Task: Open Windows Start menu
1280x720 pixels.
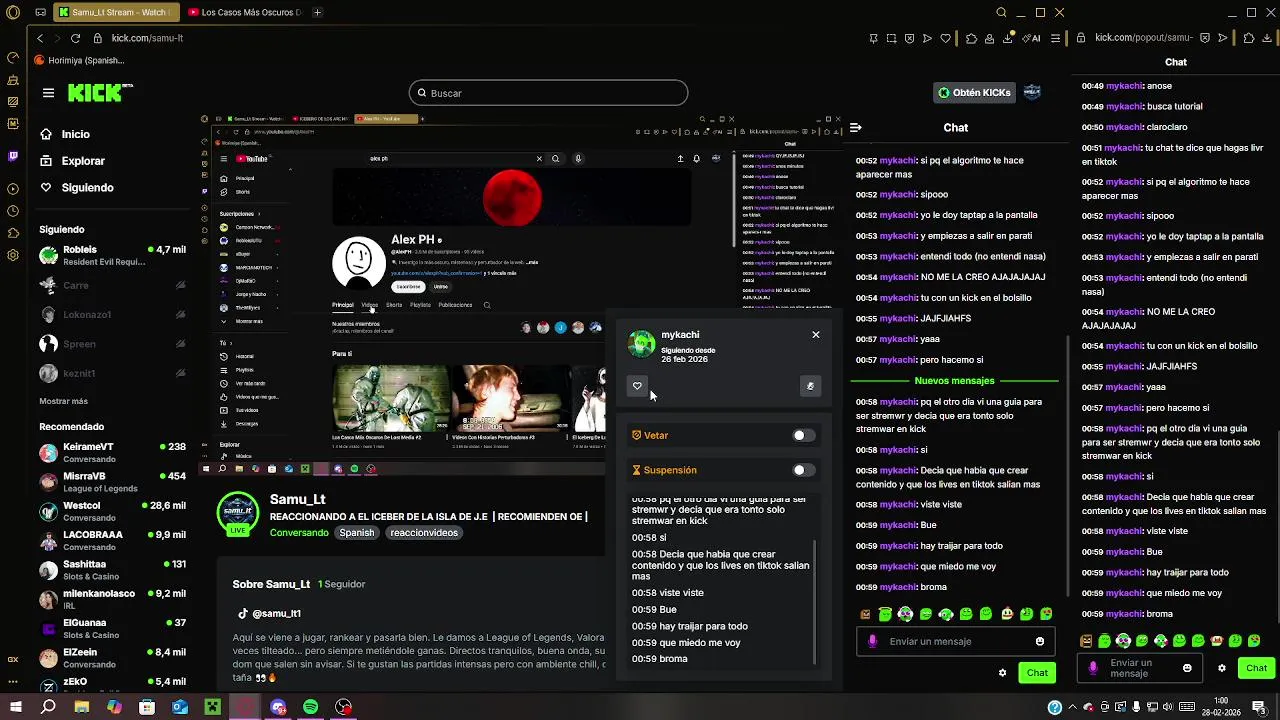Action: pyautogui.click(x=14, y=707)
